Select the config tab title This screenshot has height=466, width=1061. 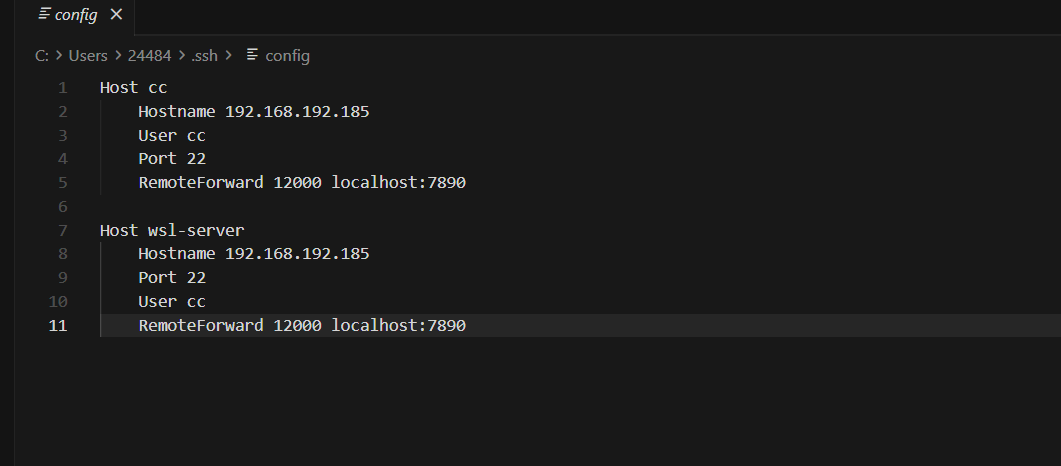point(76,15)
